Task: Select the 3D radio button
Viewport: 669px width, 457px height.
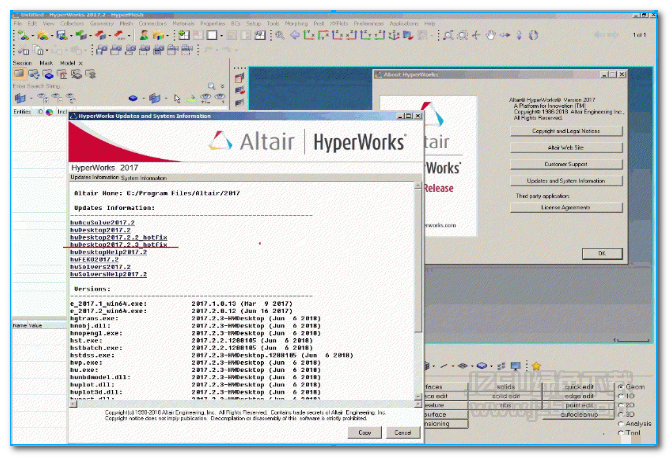Action: click(621, 414)
